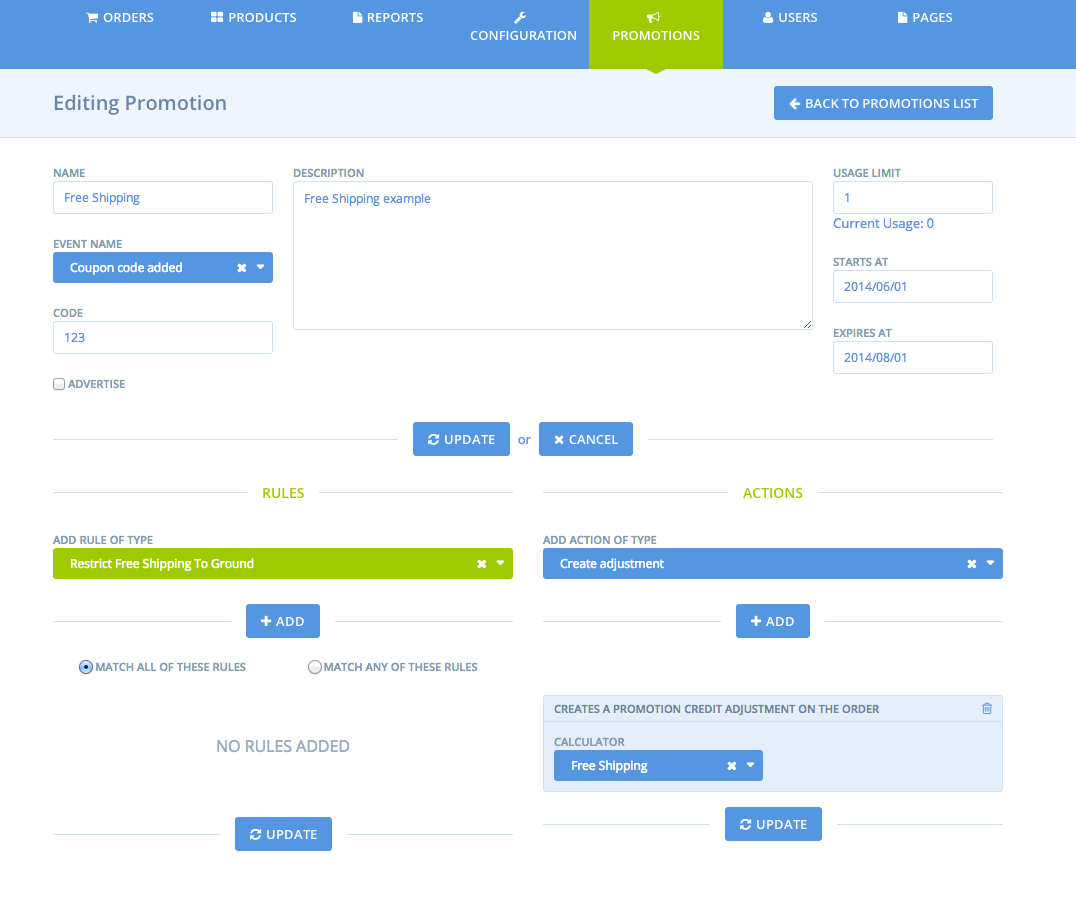The height and width of the screenshot is (910, 1076).
Task: Open the Calculator dropdown arrow
Action: [x=750, y=765]
